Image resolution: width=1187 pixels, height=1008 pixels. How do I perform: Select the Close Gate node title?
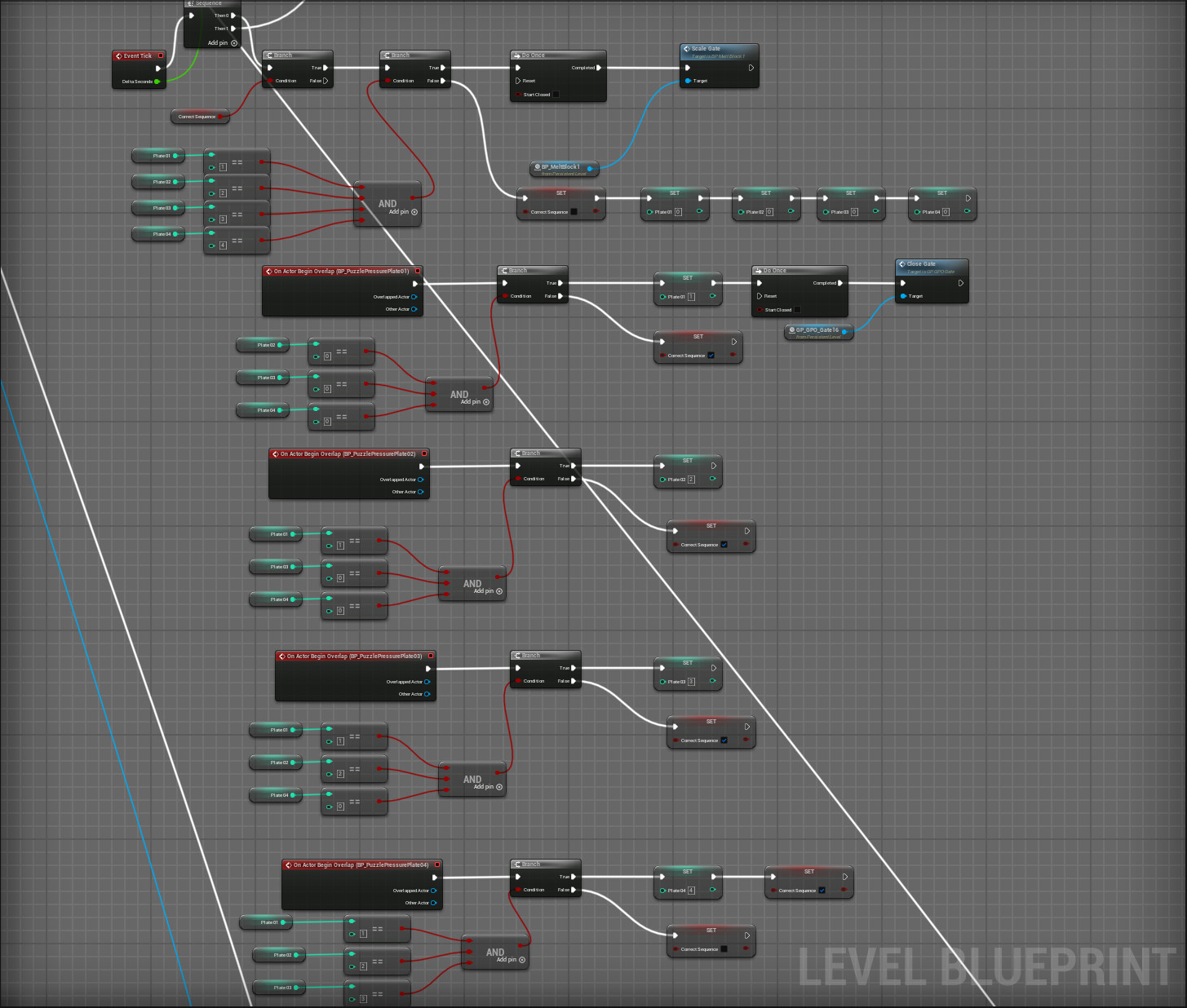click(x=921, y=264)
